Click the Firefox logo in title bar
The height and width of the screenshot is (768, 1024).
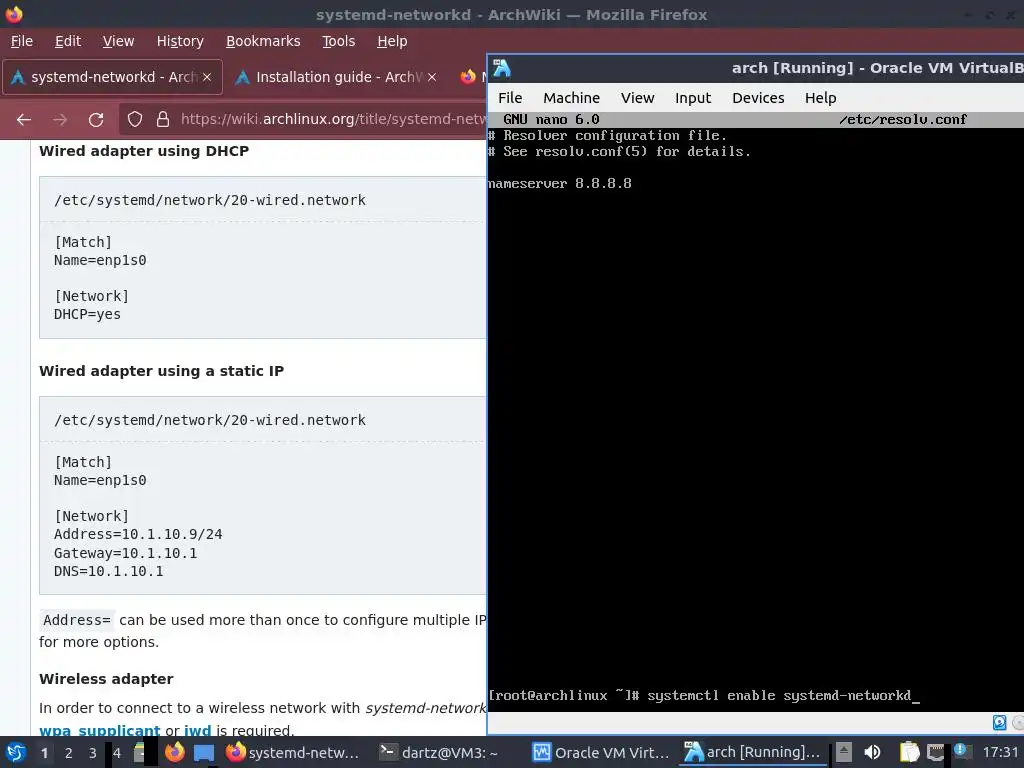coord(14,14)
